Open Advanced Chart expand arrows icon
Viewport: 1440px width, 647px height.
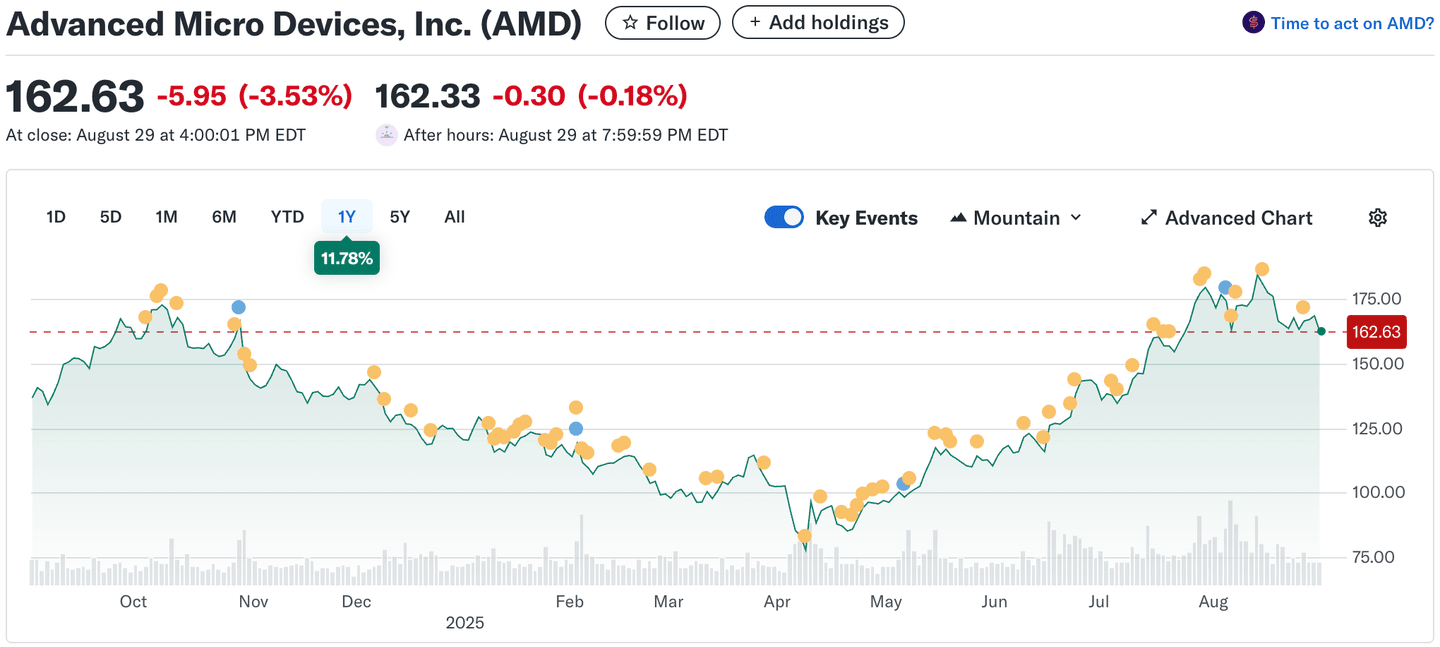(1150, 218)
